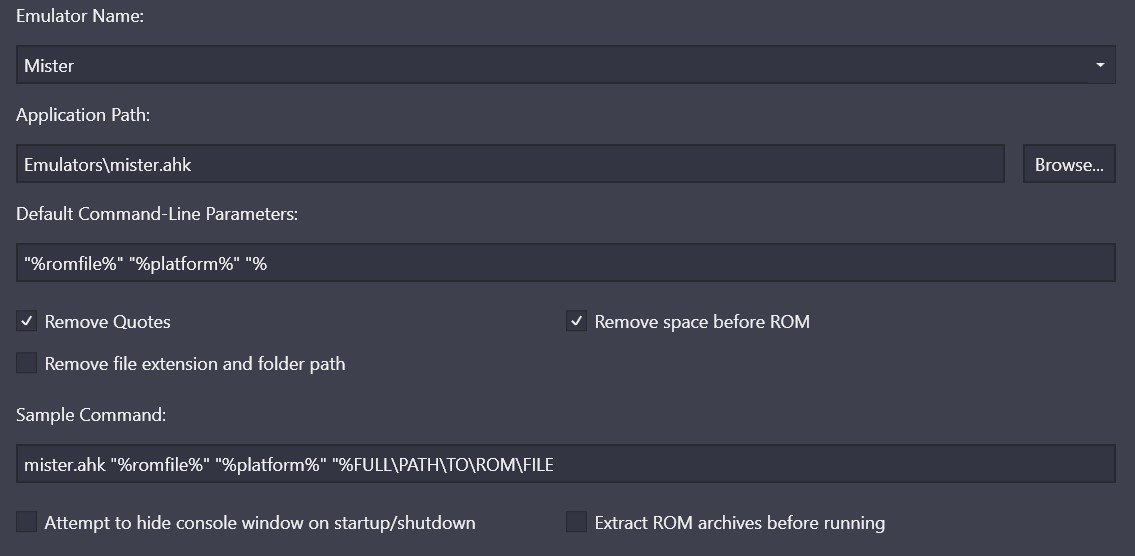The image size is (1135, 556).
Task: Tick the 'Extract ROM archives before running' box
Action: [576, 522]
